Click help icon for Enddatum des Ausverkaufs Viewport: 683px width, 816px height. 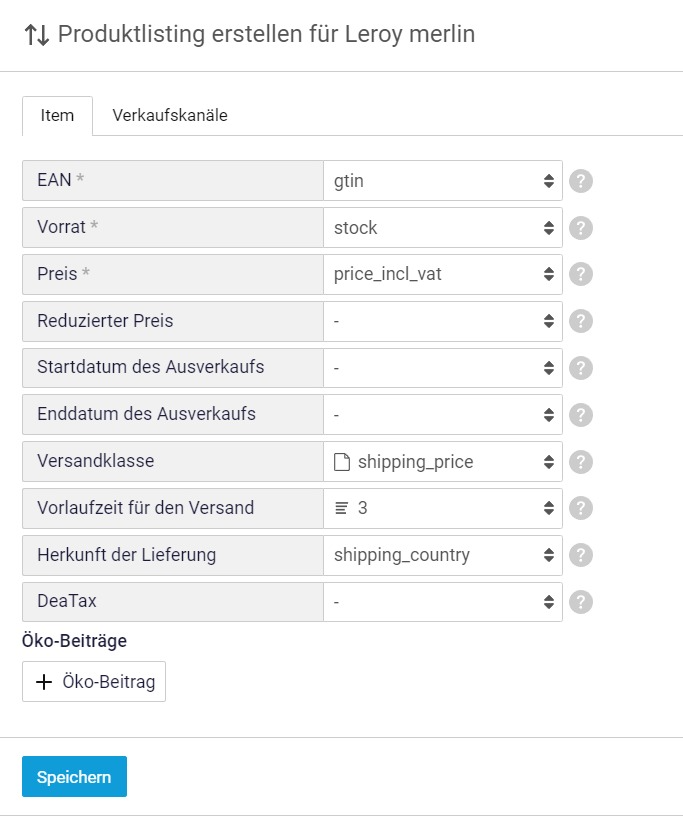coord(581,415)
